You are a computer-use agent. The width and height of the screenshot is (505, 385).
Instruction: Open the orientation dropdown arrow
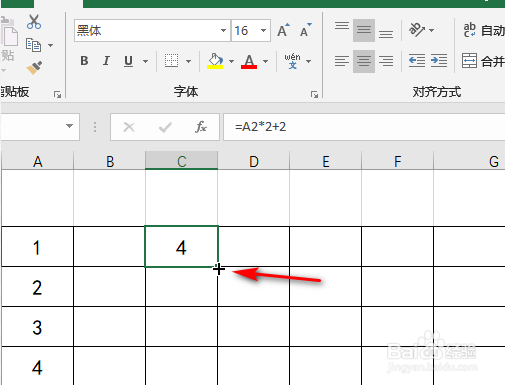(432, 30)
